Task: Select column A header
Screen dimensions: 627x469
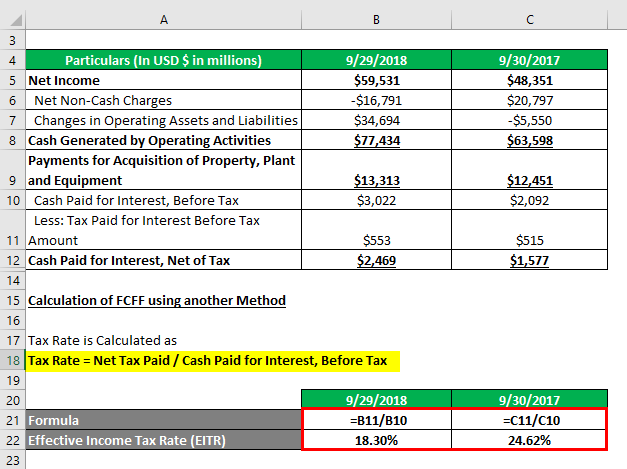Action: pos(164,20)
